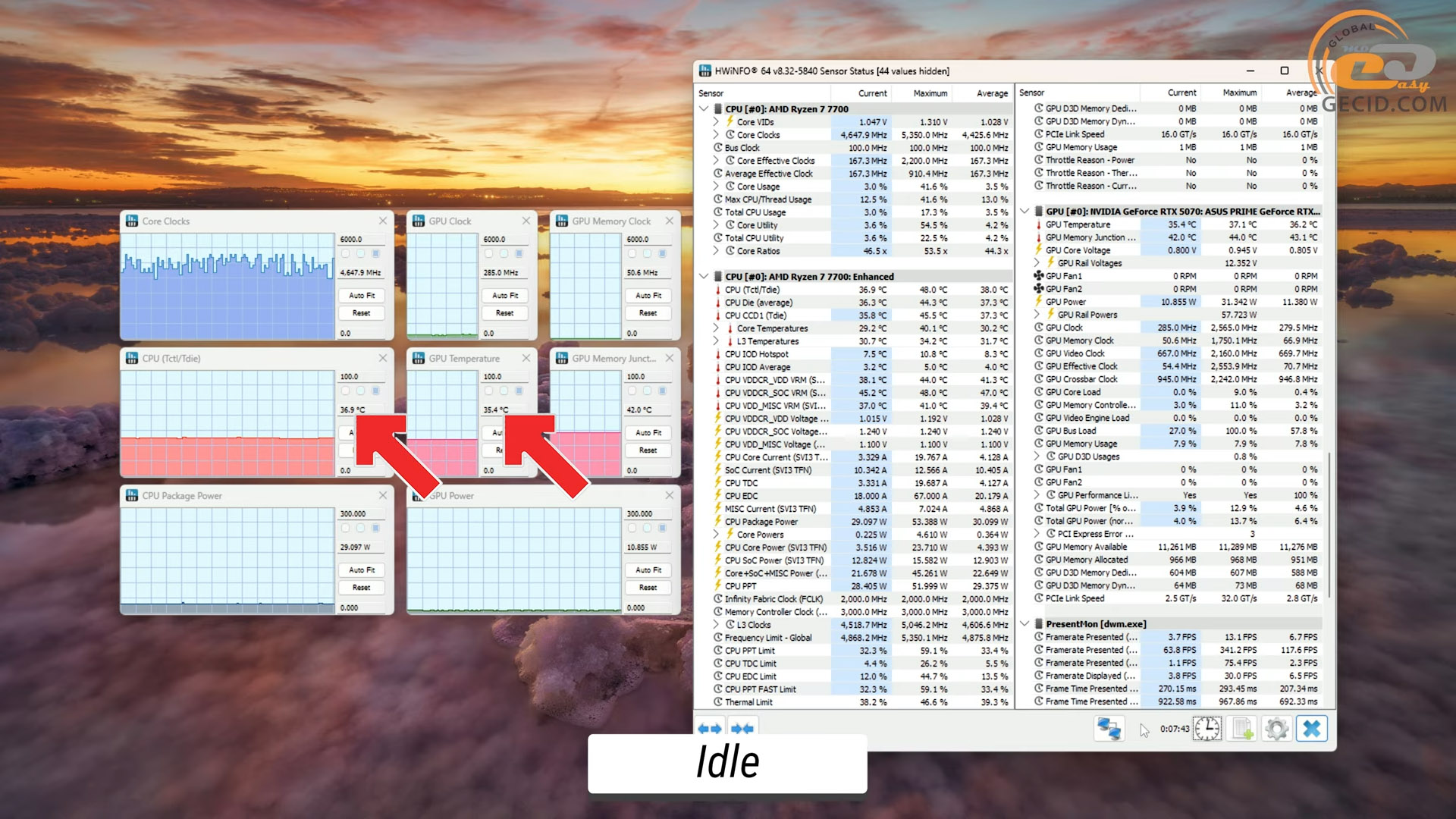This screenshot has height=819, width=1456.
Task: Click the Average column header in right pane
Action: tap(1301, 93)
